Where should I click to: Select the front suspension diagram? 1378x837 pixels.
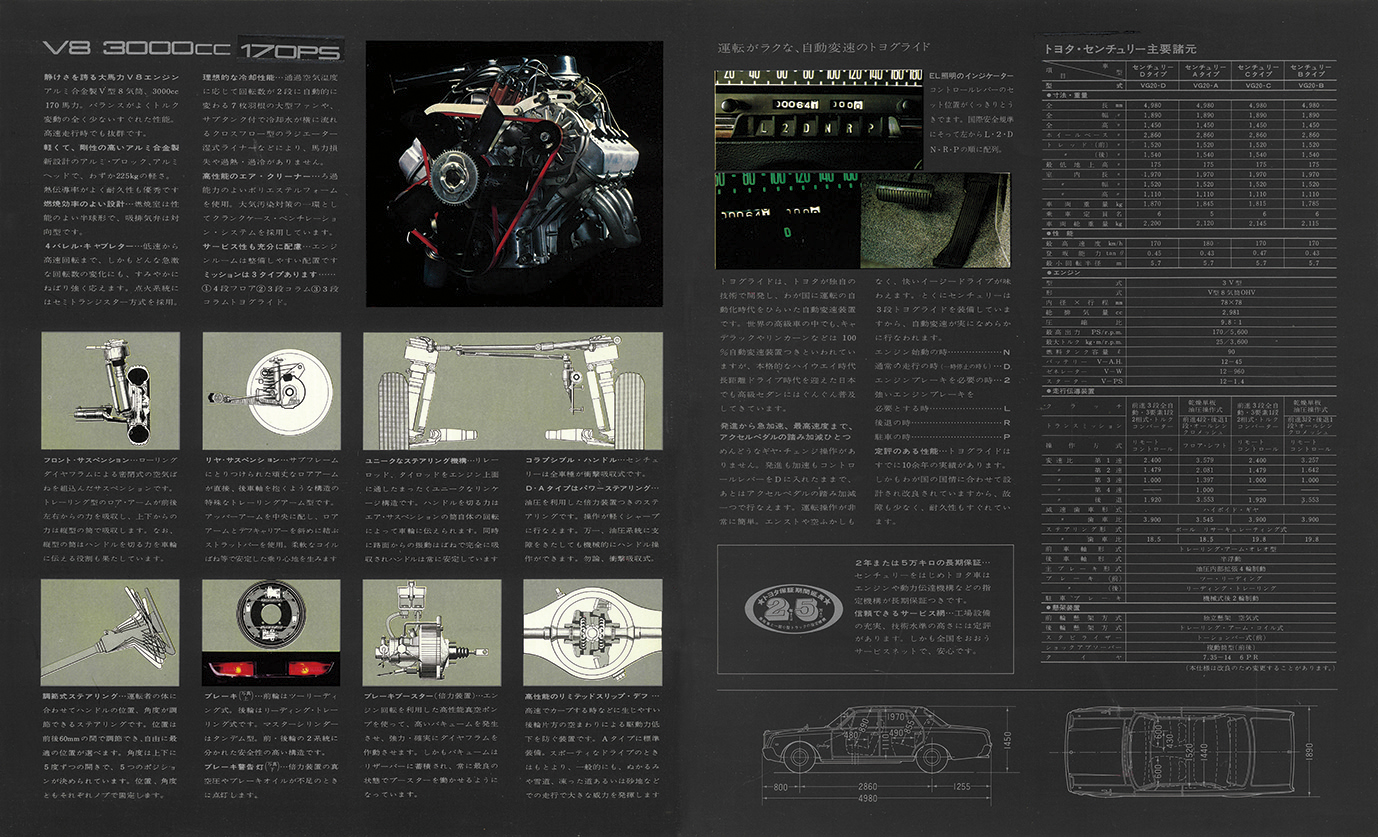point(111,390)
